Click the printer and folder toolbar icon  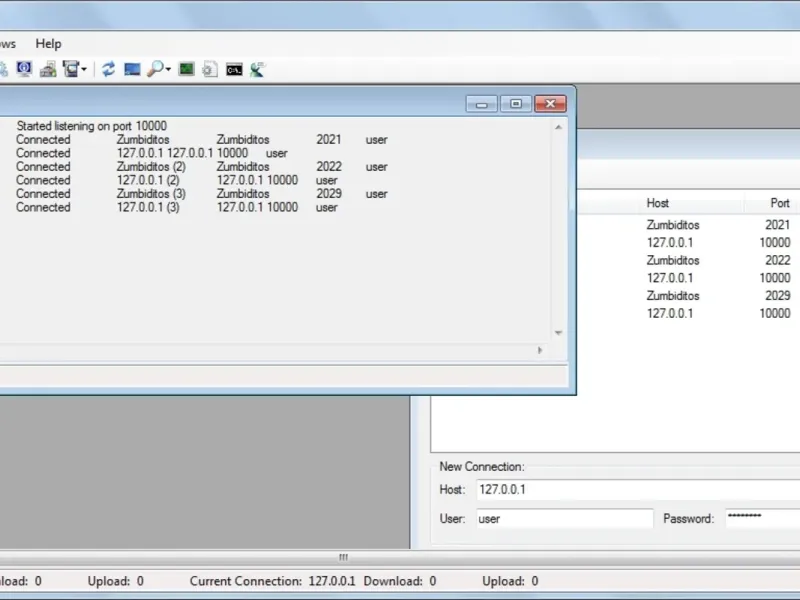click(48, 69)
